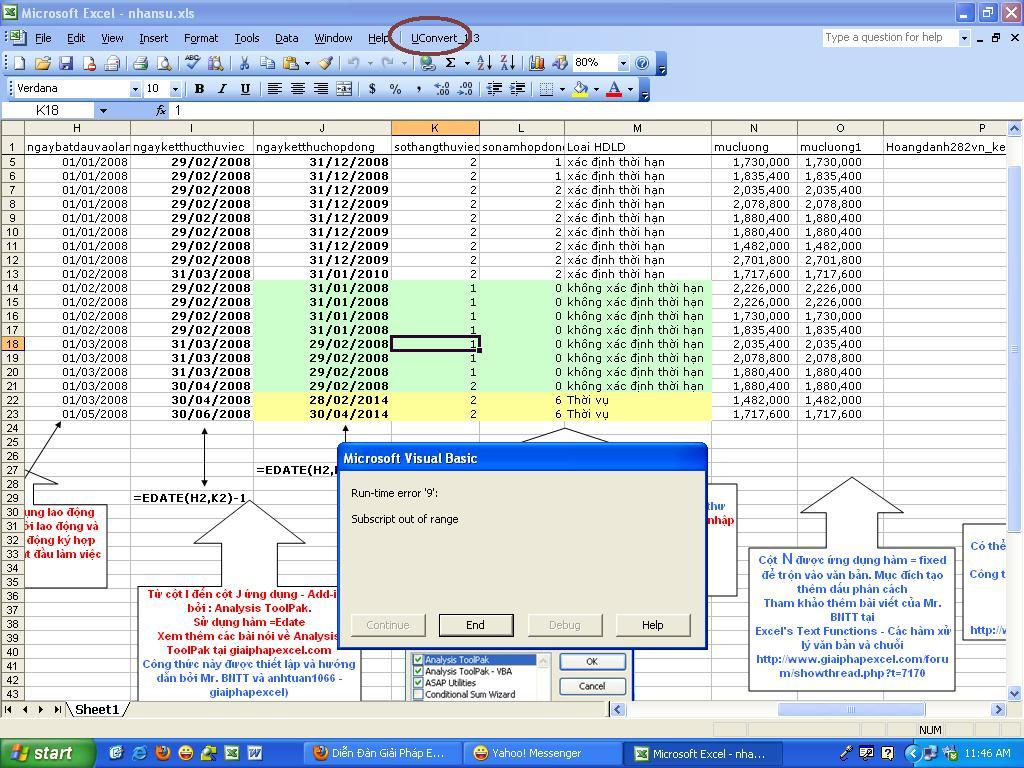Sort ascending with the A-Z icon
1024x768 pixels.
pos(485,63)
